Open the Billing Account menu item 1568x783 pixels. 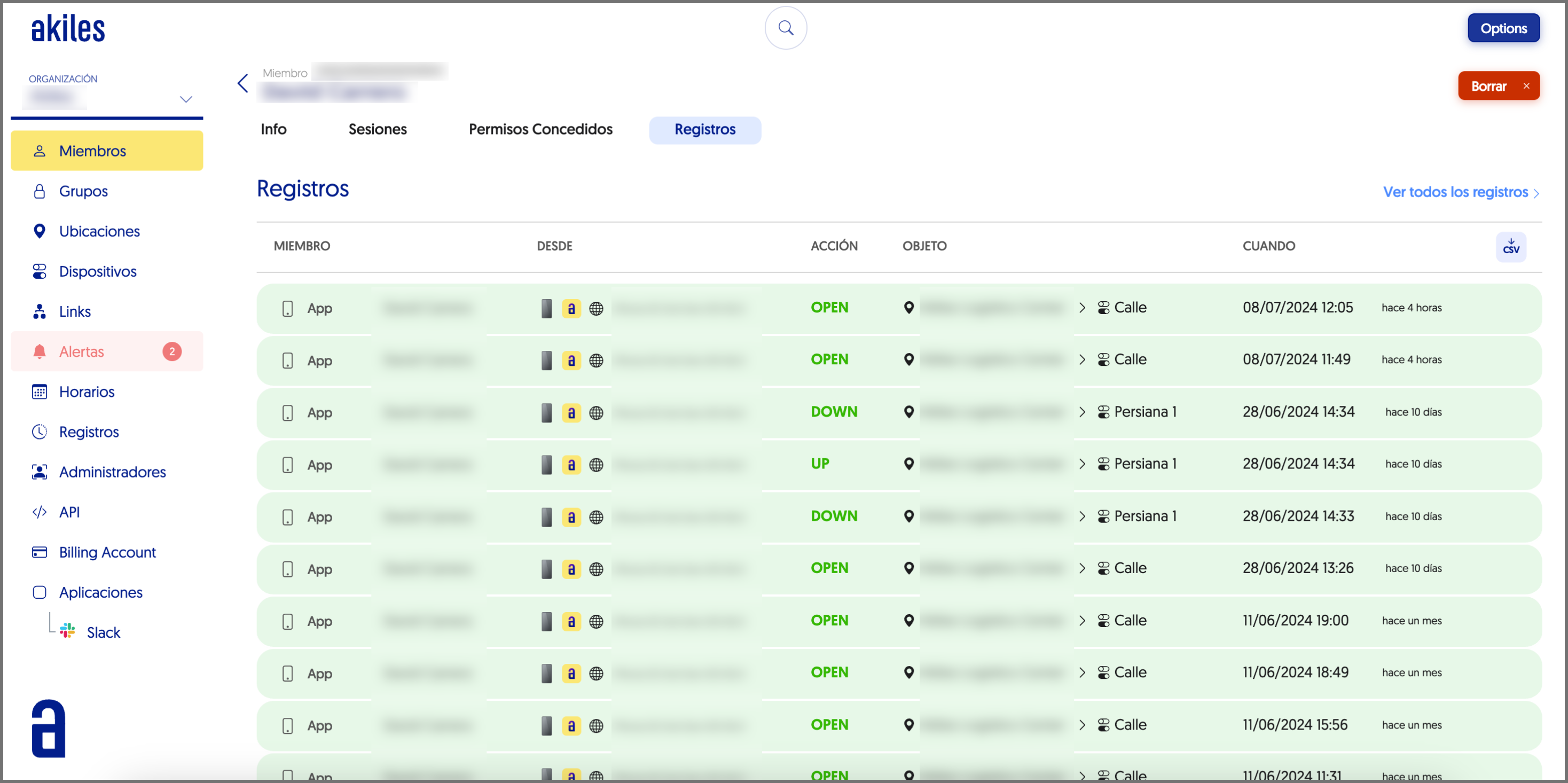[107, 552]
